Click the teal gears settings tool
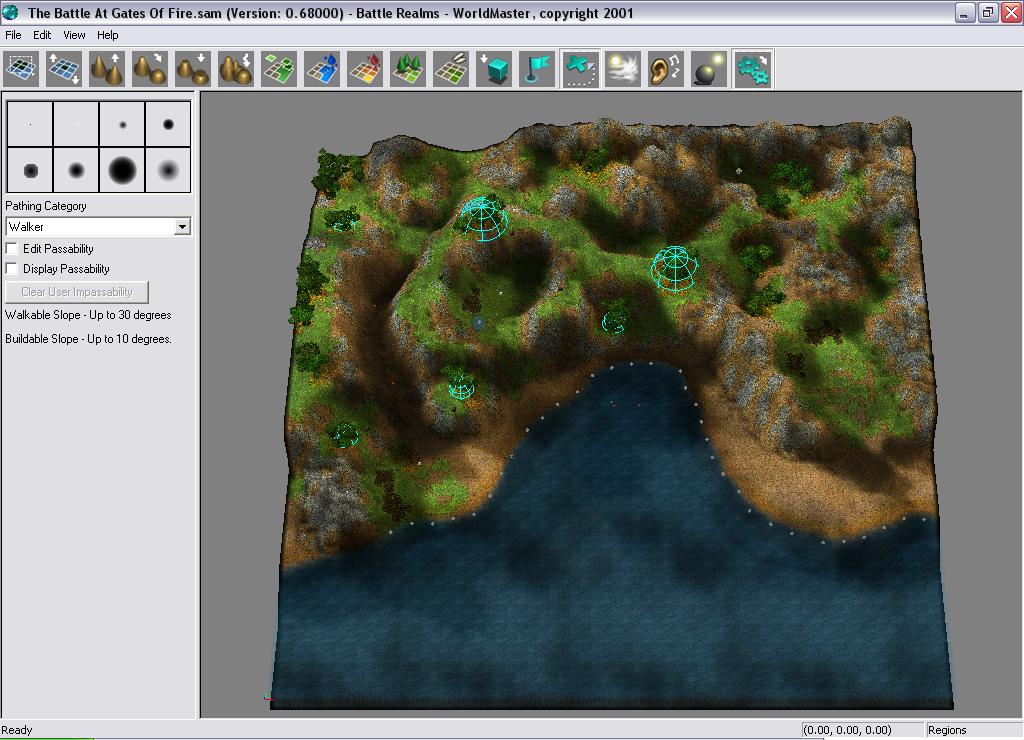Image resolution: width=1024 pixels, height=740 pixels. (x=752, y=69)
